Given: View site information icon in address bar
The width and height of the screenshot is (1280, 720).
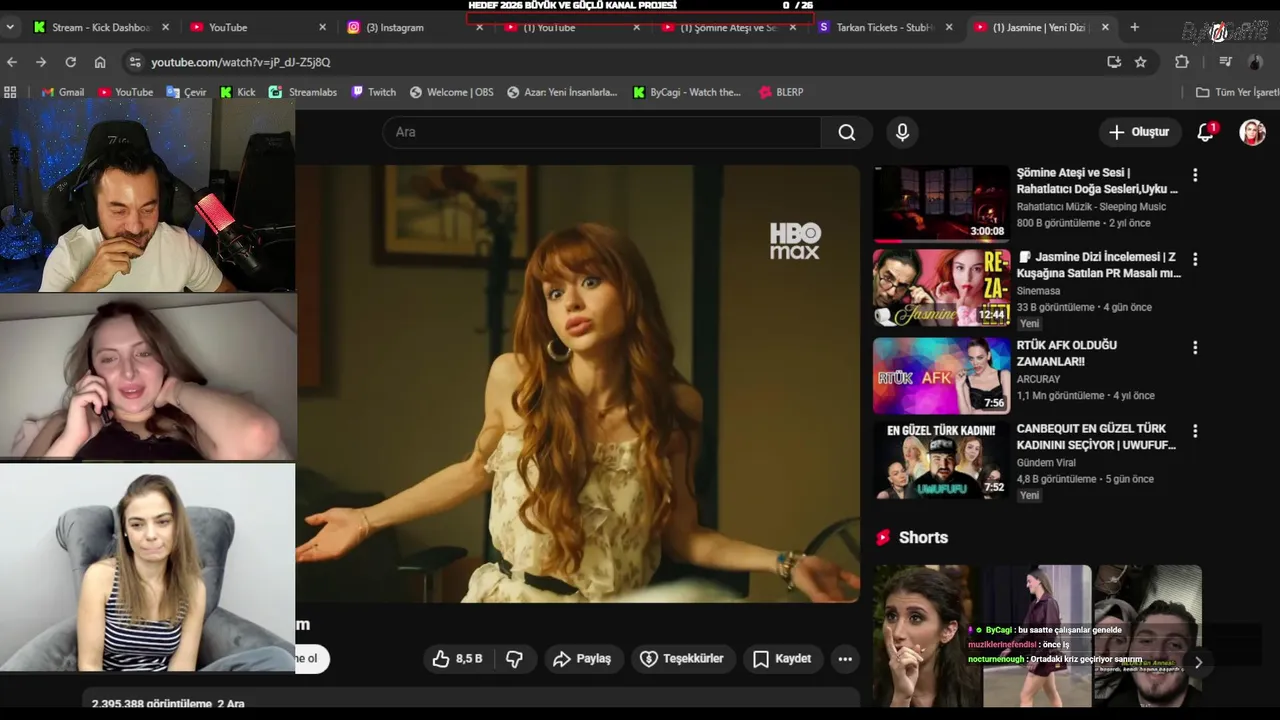Looking at the screenshot, I should pos(135,62).
